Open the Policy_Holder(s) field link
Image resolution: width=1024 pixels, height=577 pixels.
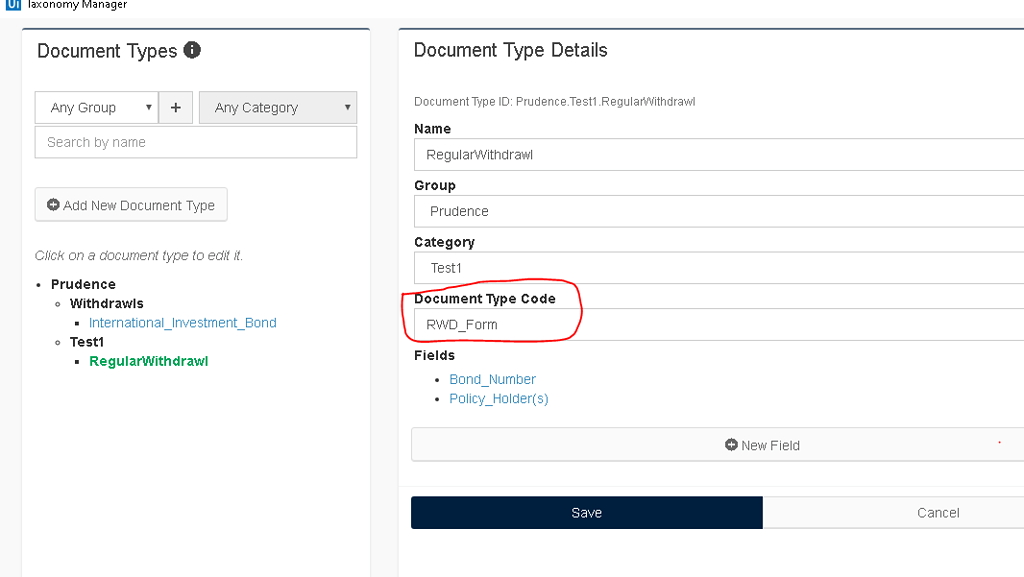tap(498, 398)
